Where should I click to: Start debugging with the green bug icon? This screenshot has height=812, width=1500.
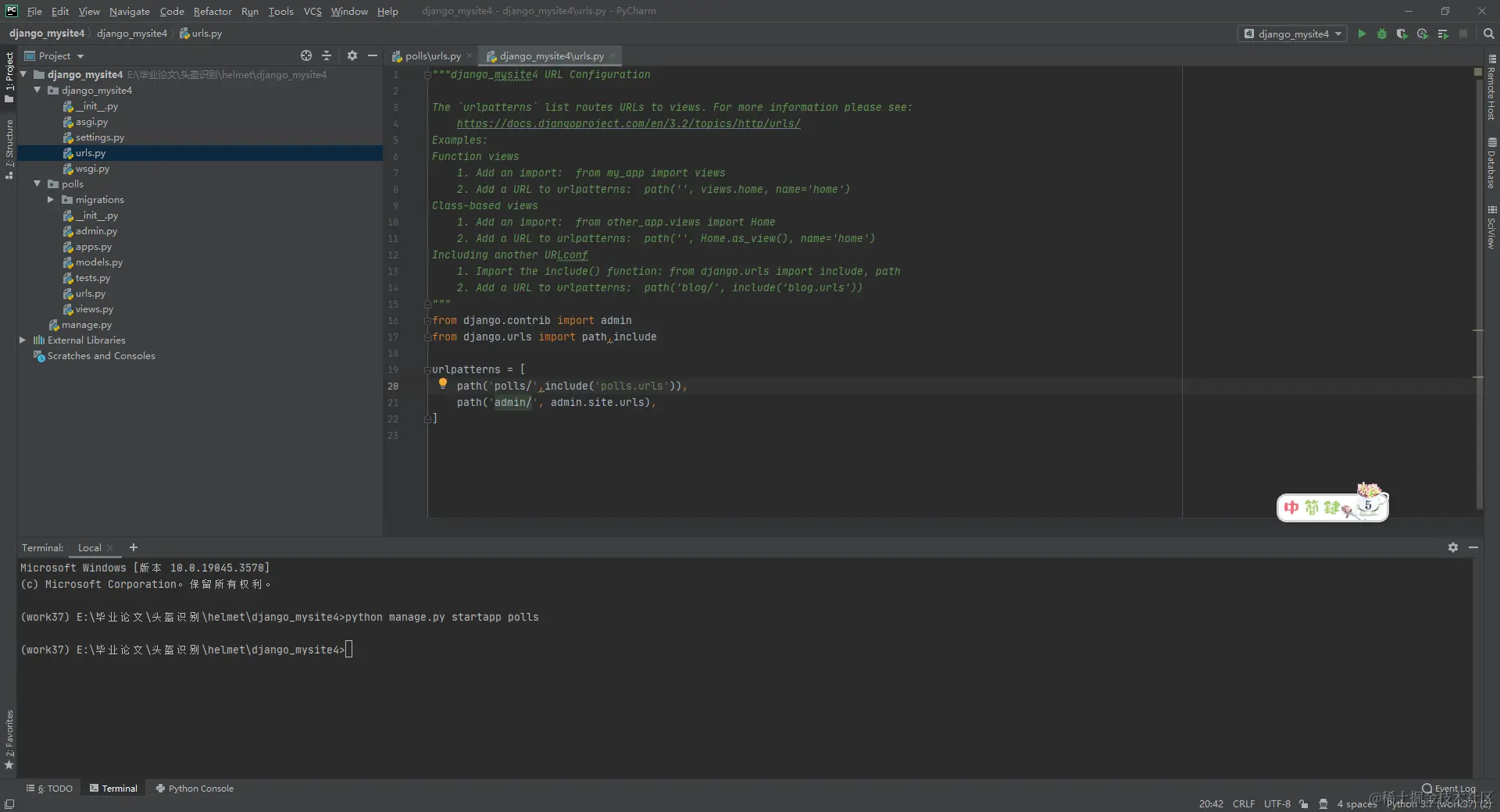pyautogui.click(x=1382, y=34)
